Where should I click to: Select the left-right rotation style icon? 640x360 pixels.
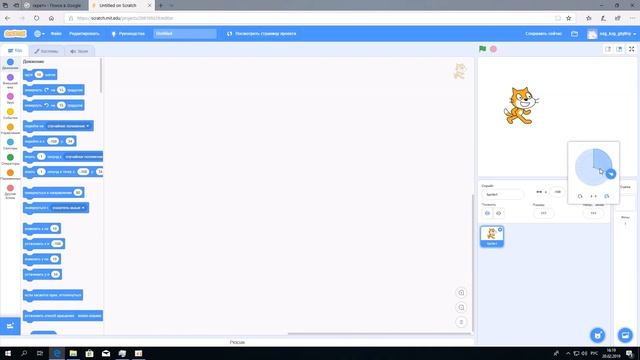pos(593,196)
